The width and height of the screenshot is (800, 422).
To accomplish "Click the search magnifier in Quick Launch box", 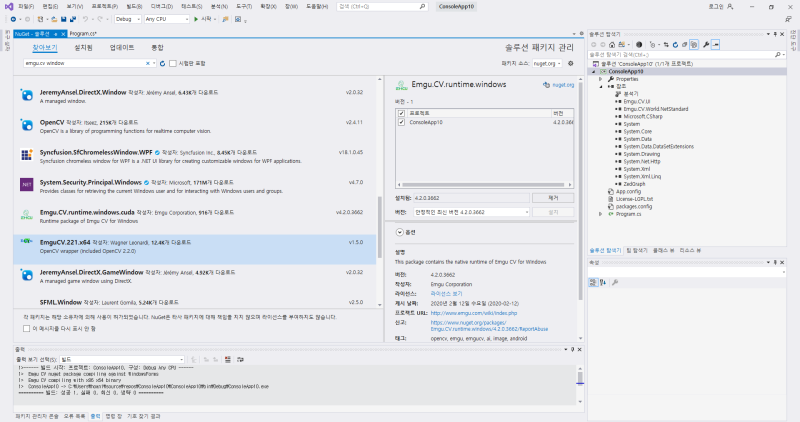I will pos(422,7).
